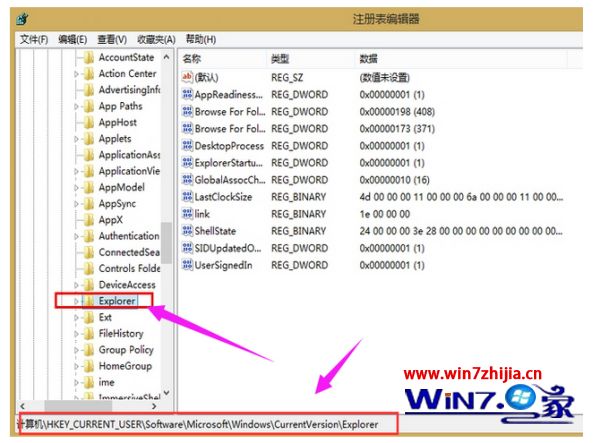The width and height of the screenshot is (600, 443).
Task: Click the LastClockSize data 4d 00 00 00
Action: click(461, 197)
